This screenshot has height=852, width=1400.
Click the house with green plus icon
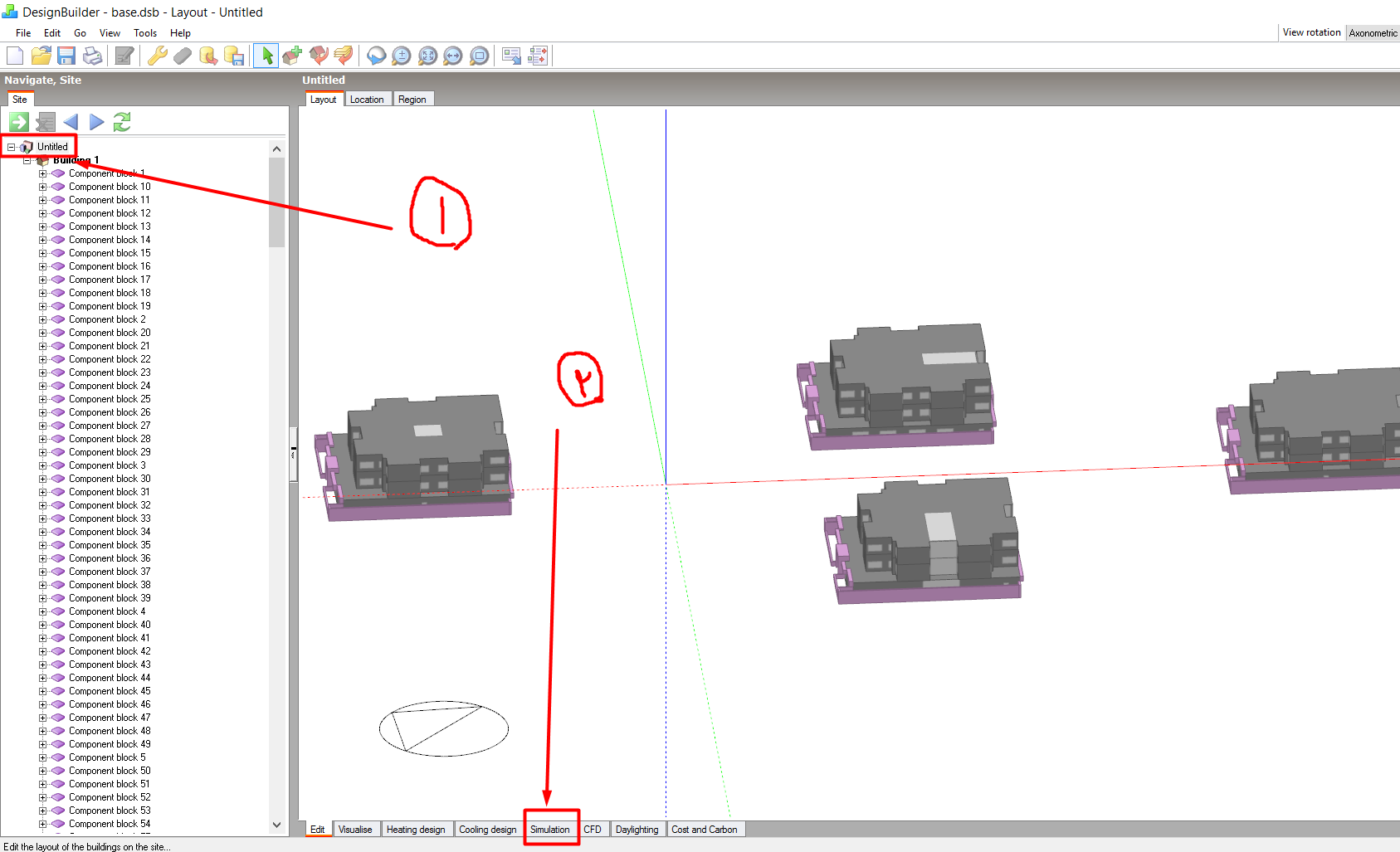(x=292, y=56)
